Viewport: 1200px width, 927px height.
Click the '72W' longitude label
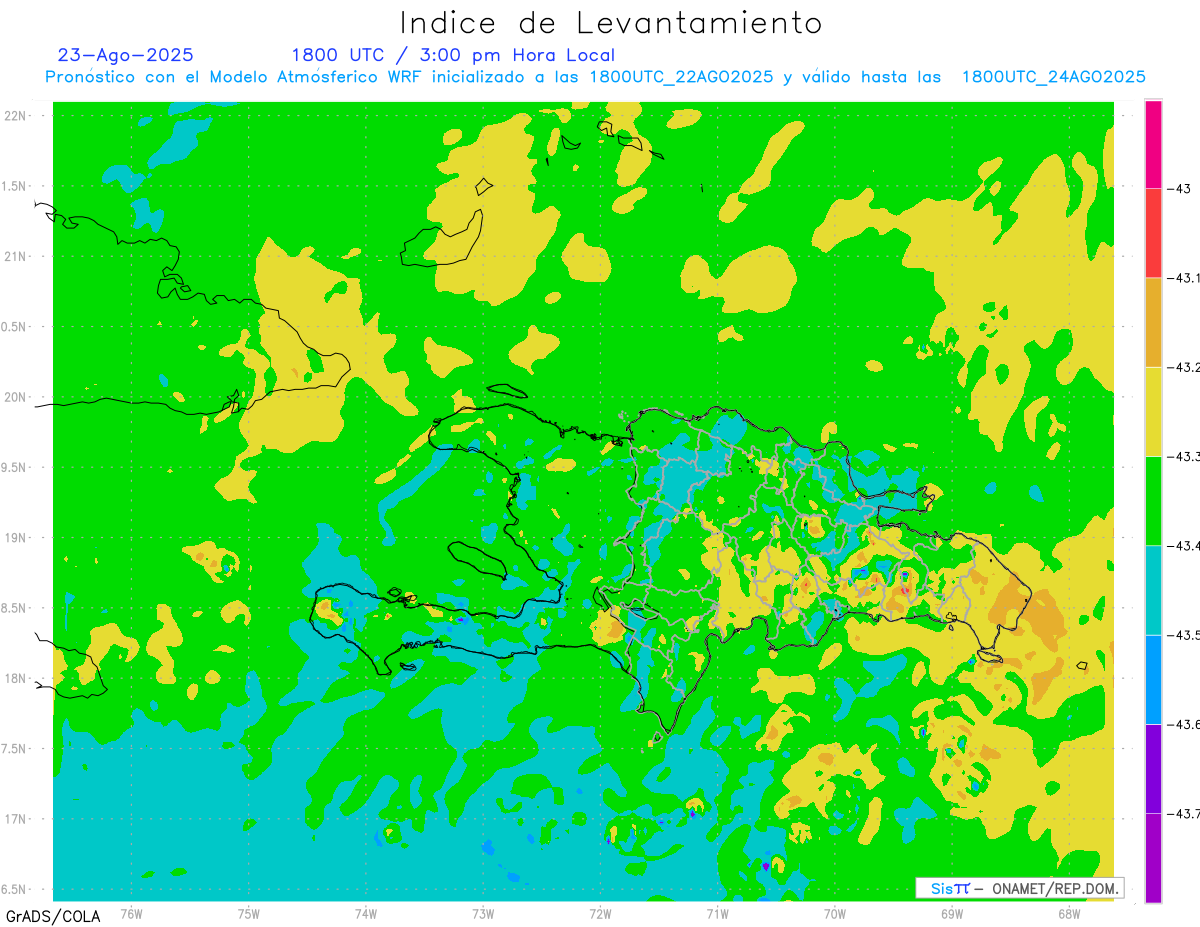[x=601, y=913]
